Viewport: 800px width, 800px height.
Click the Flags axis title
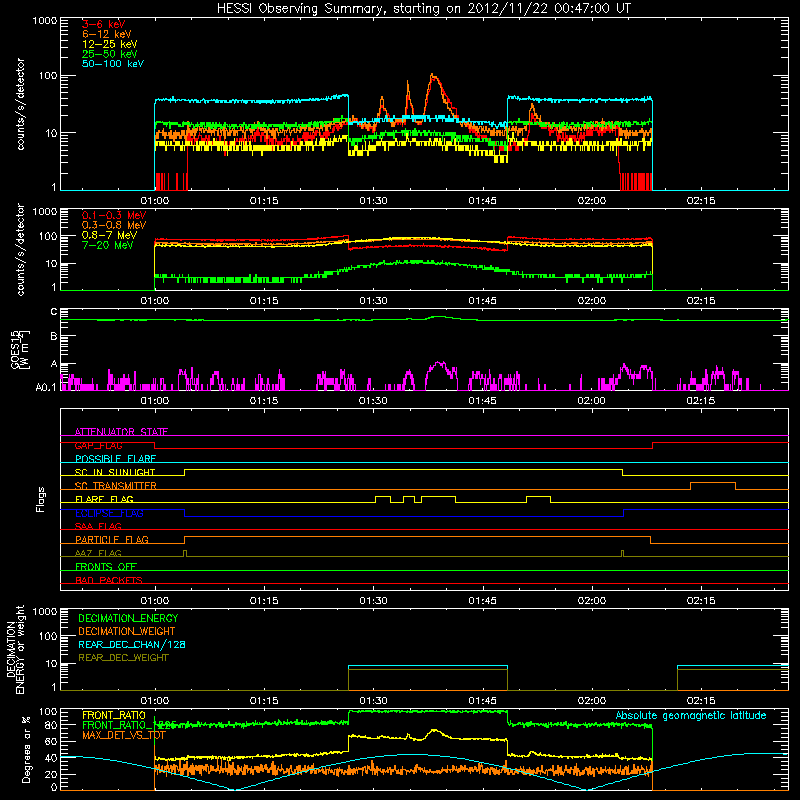[x=41, y=499]
